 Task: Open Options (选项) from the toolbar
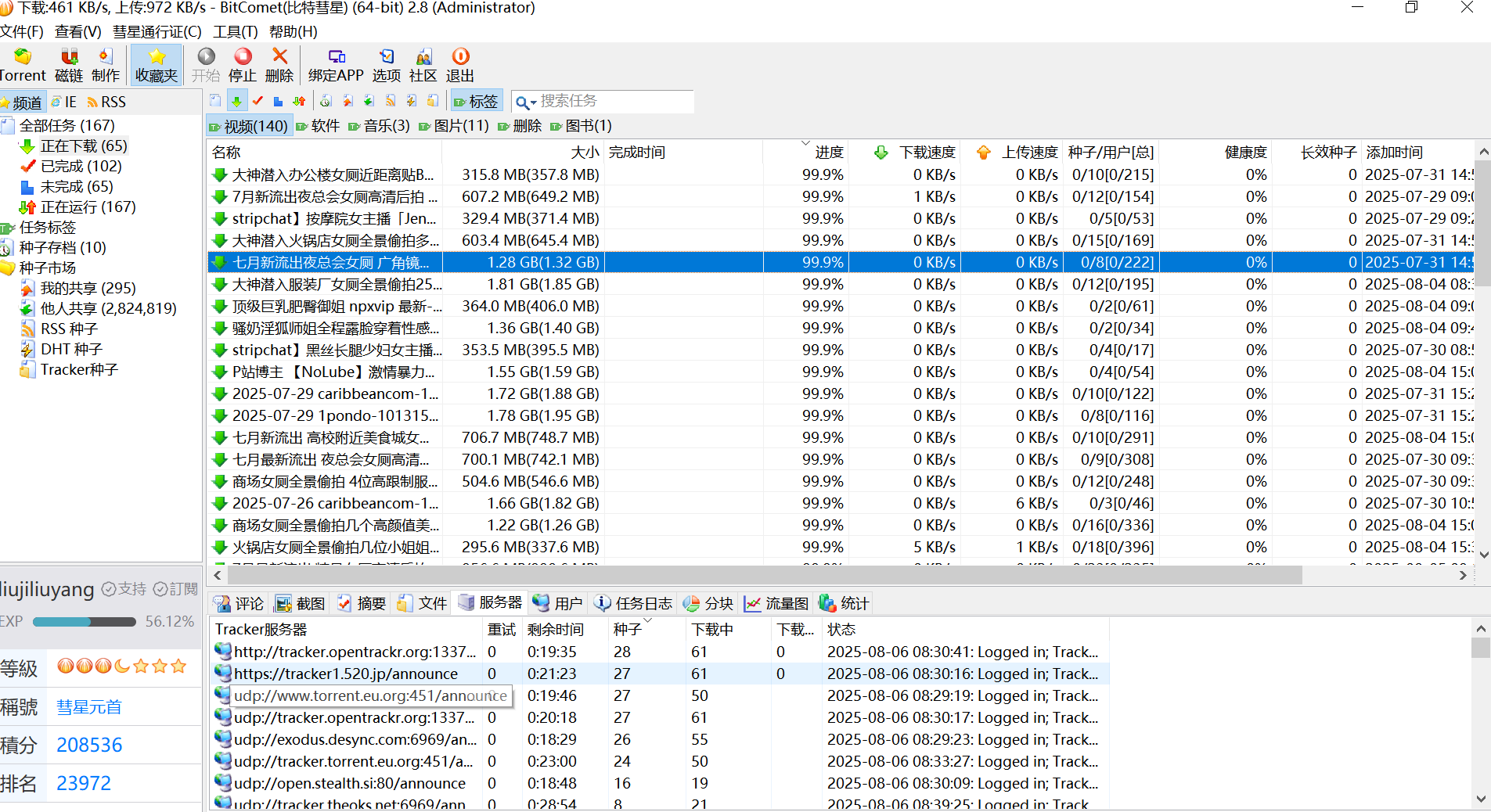tap(386, 64)
